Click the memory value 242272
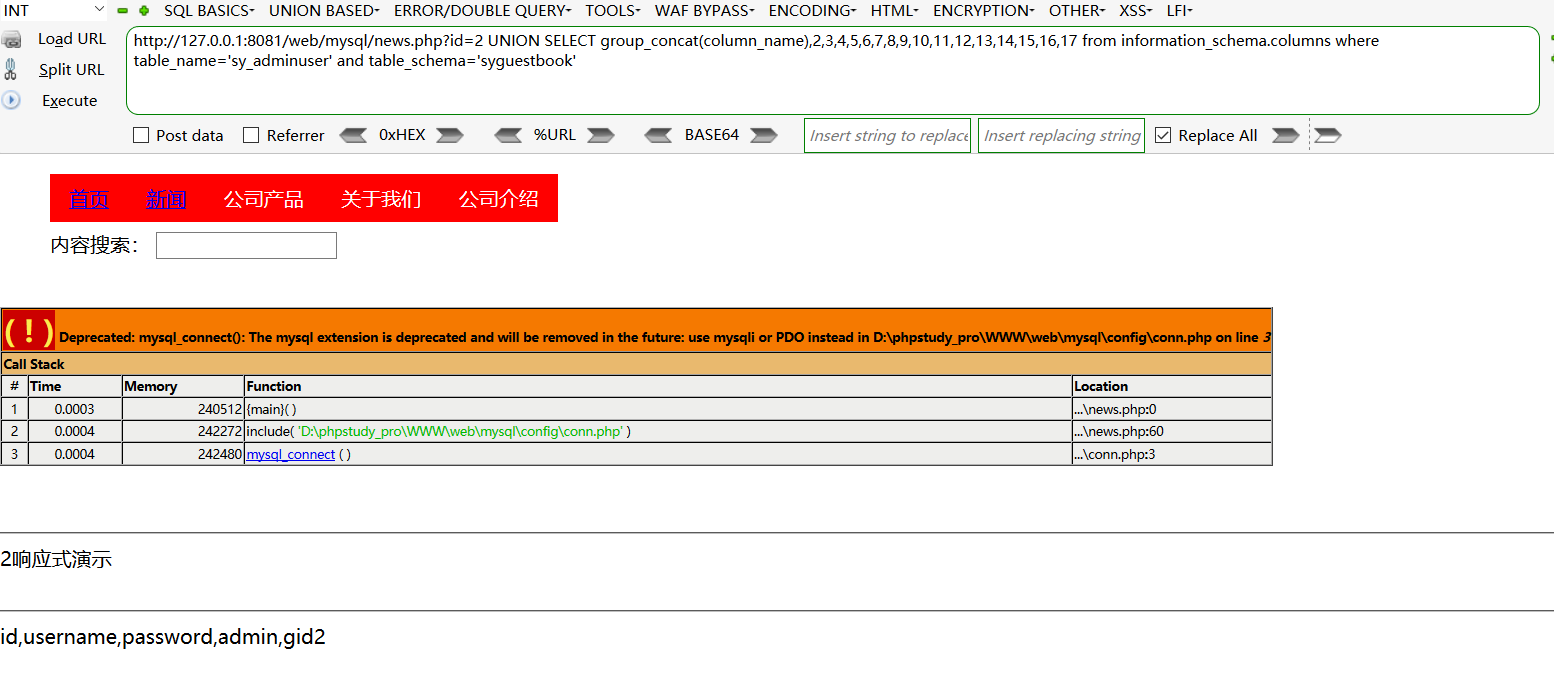Viewport: 1554px width, 686px height. 220,432
